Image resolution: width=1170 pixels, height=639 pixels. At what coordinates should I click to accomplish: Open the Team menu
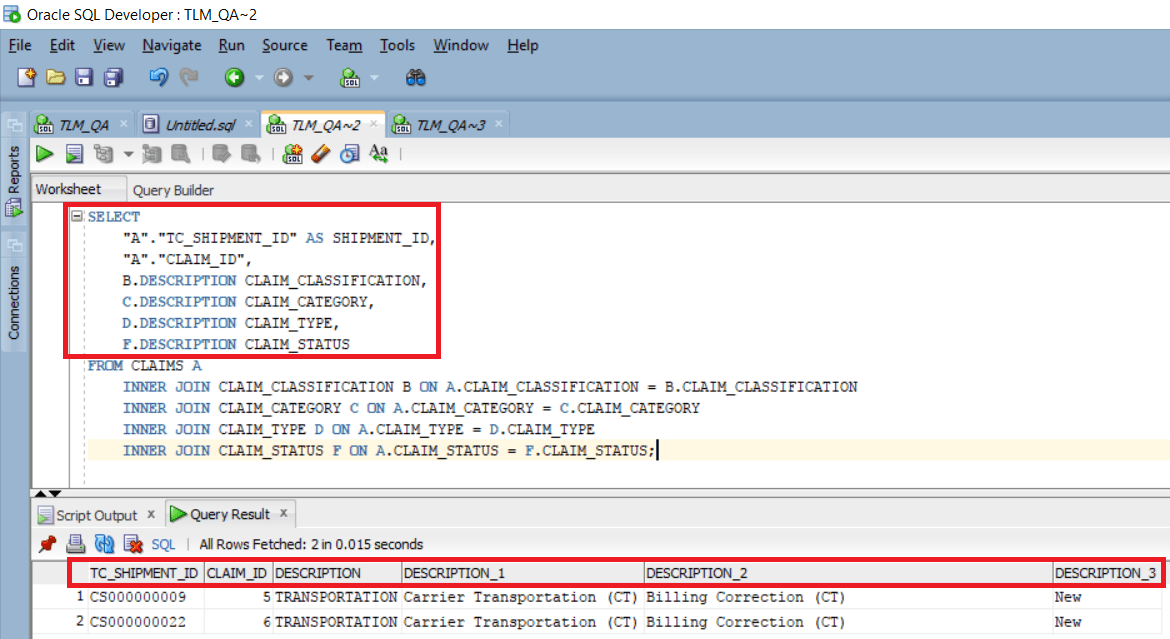[x=344, y=46]
